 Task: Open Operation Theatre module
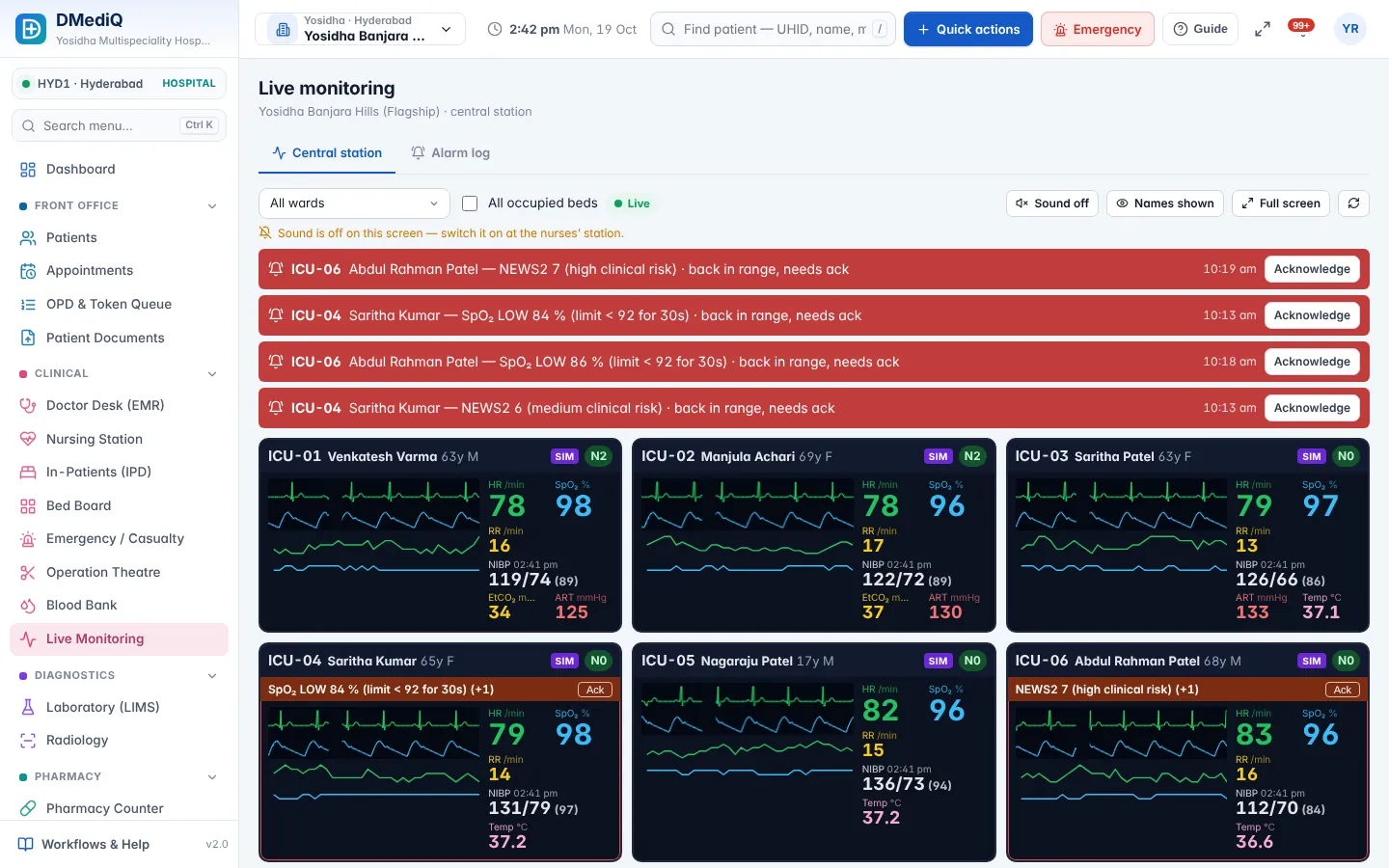119,573
